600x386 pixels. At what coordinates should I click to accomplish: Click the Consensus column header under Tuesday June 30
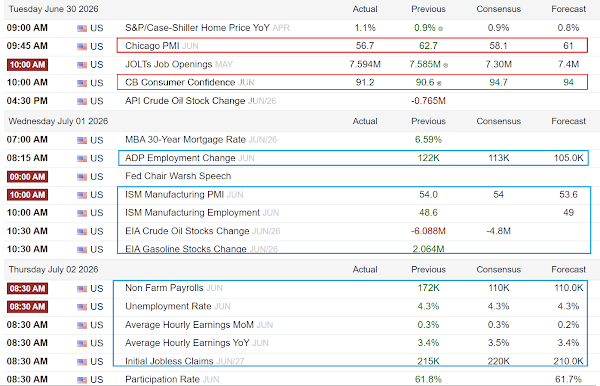(x=499, y=9)
